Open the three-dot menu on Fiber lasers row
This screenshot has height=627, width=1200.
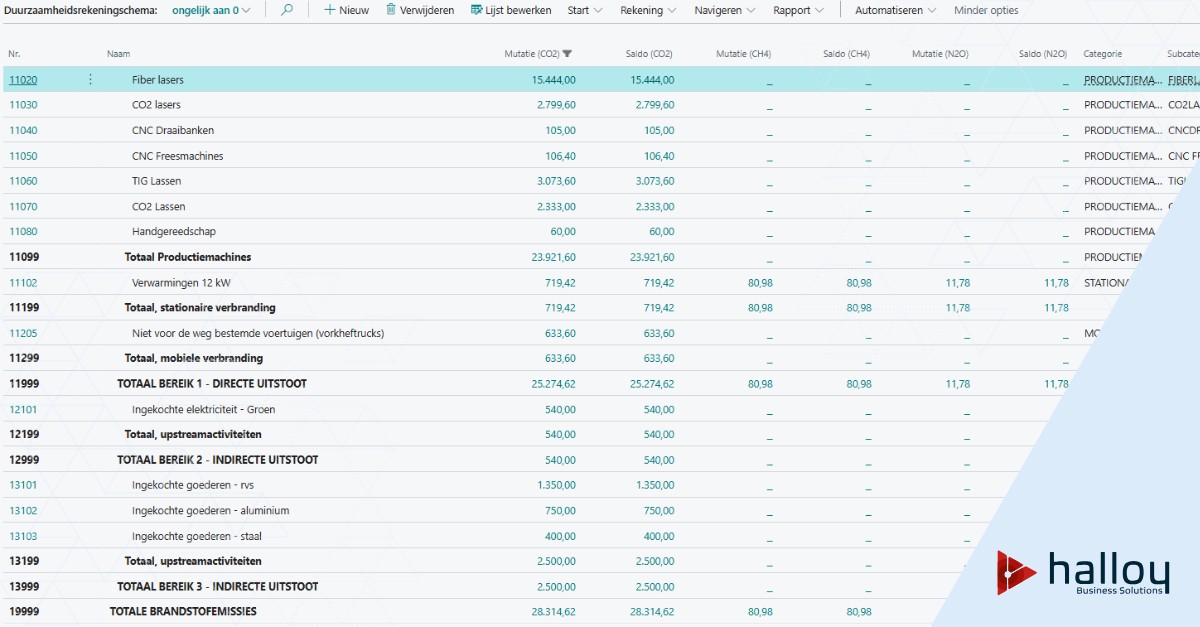pos(91,80)
